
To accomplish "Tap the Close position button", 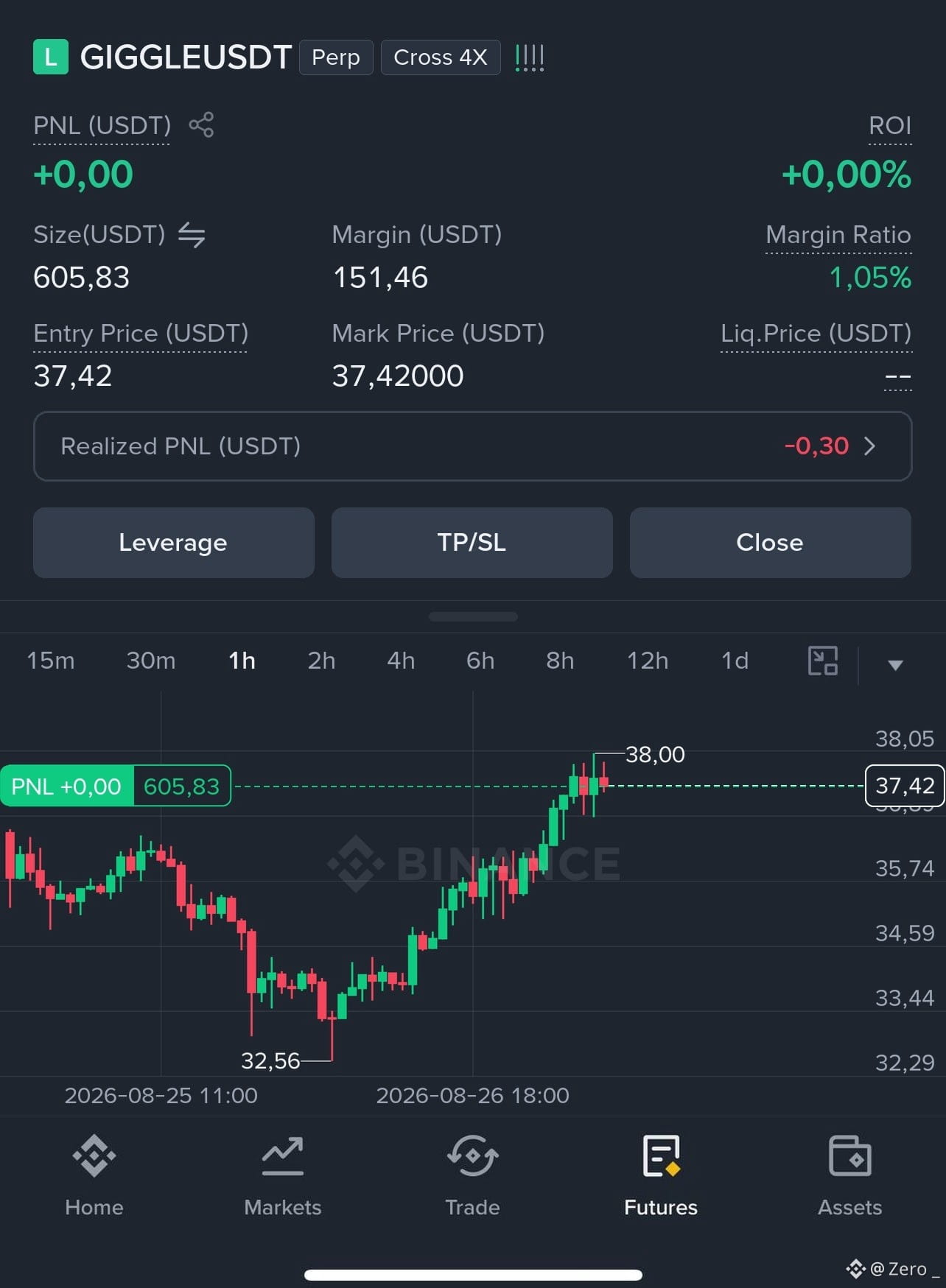I will 771,543.
